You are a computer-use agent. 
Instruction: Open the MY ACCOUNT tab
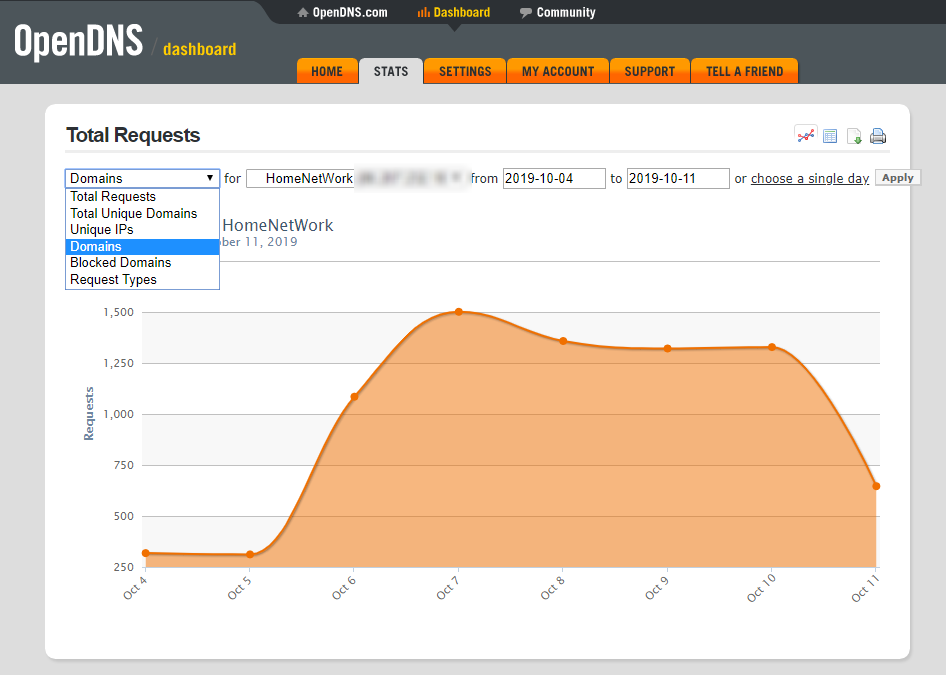point(558,71)
